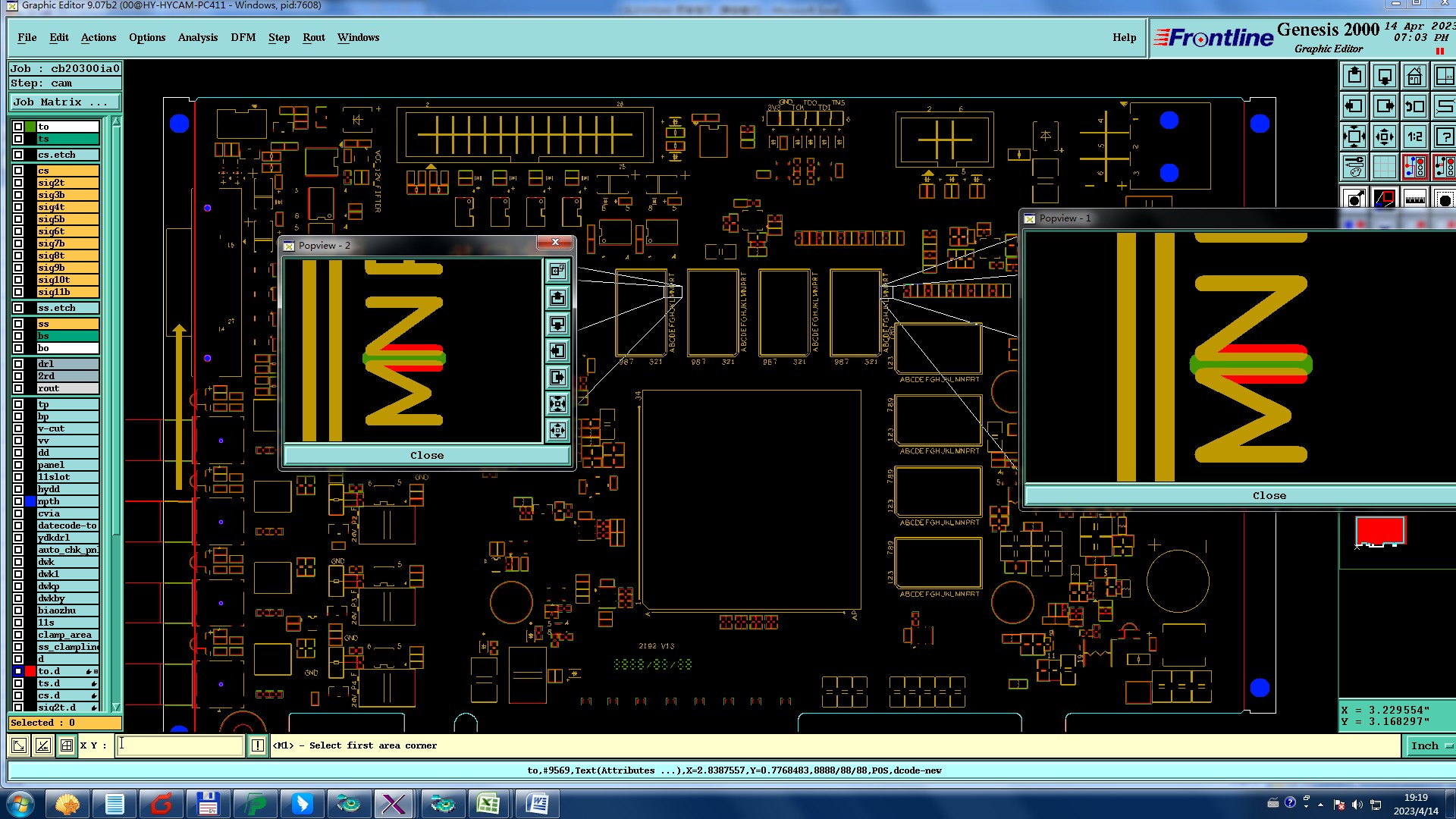The height and width of the screenshot is (819, 1456).
Task: Click the 1:2 zoom scale icon
Action: pyautogui.click(x=1415, y=137)
